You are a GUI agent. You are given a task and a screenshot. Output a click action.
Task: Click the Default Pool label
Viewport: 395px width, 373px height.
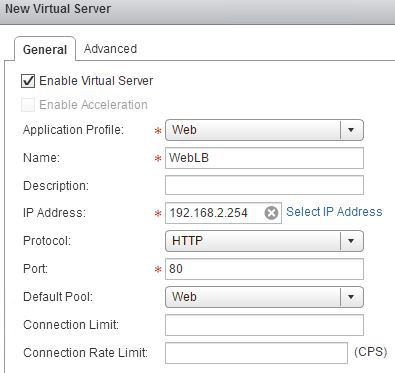click(x=58, y=297)
